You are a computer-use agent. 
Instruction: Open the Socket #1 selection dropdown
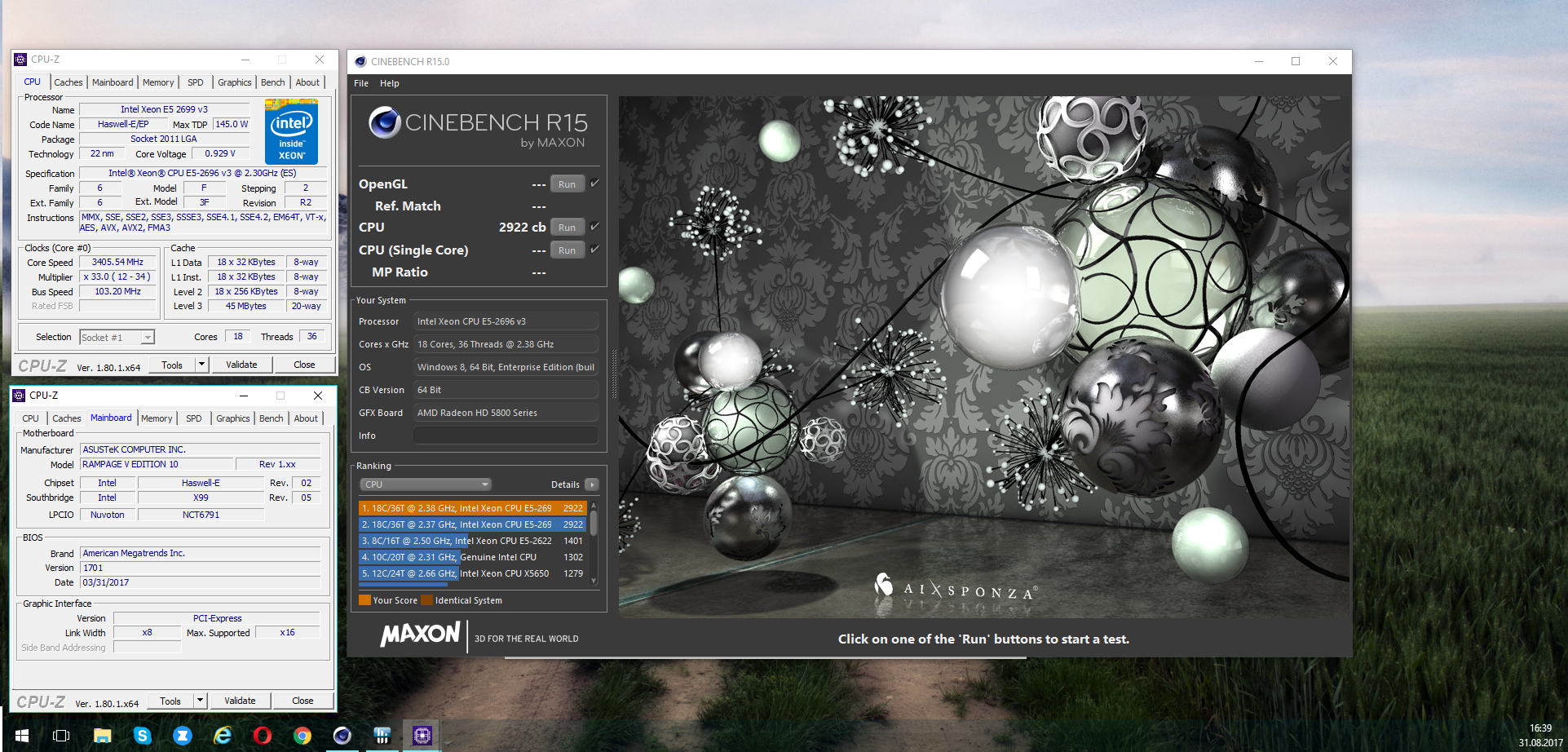tap(148, 338)
